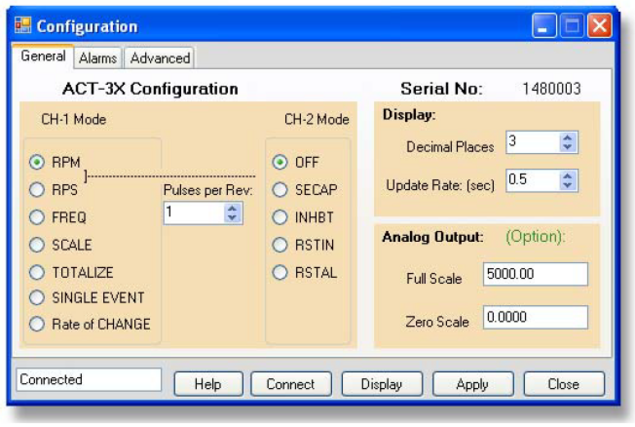
Task: Click the Configuration window title icon
Action: (24, 25)
